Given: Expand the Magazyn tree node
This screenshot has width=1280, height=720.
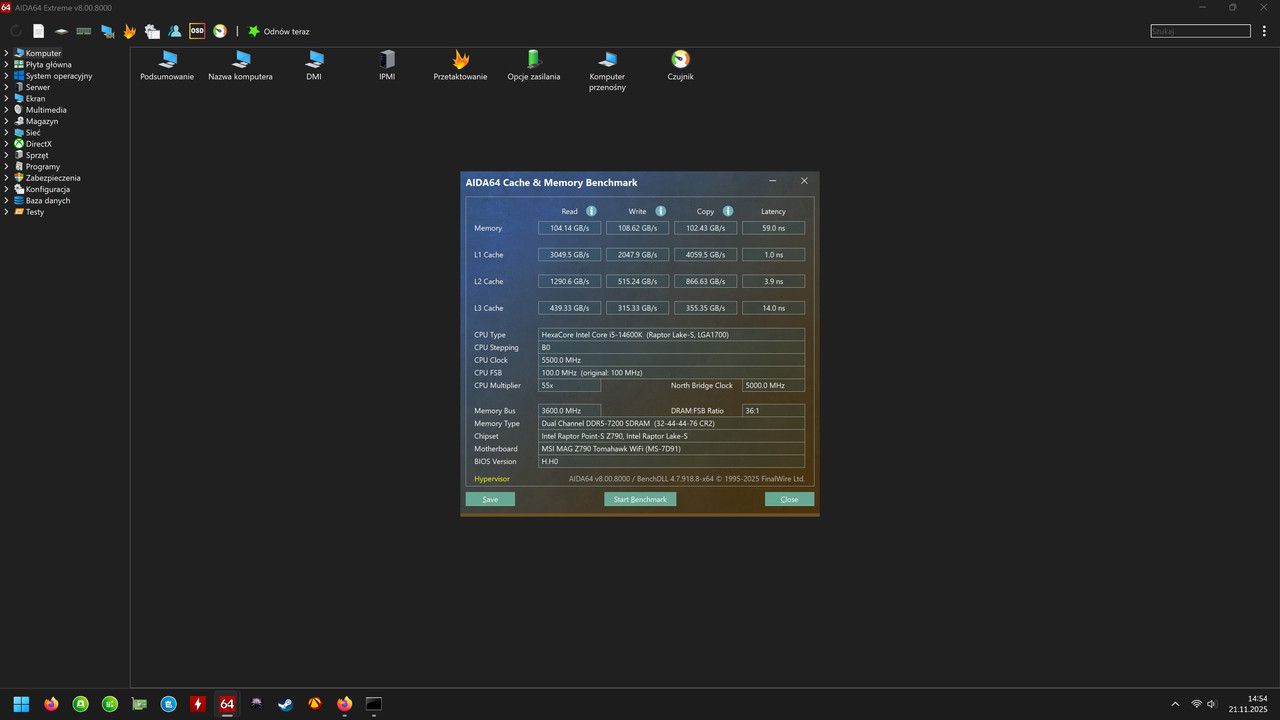Looking at the screenshot, I should [6, 121].
